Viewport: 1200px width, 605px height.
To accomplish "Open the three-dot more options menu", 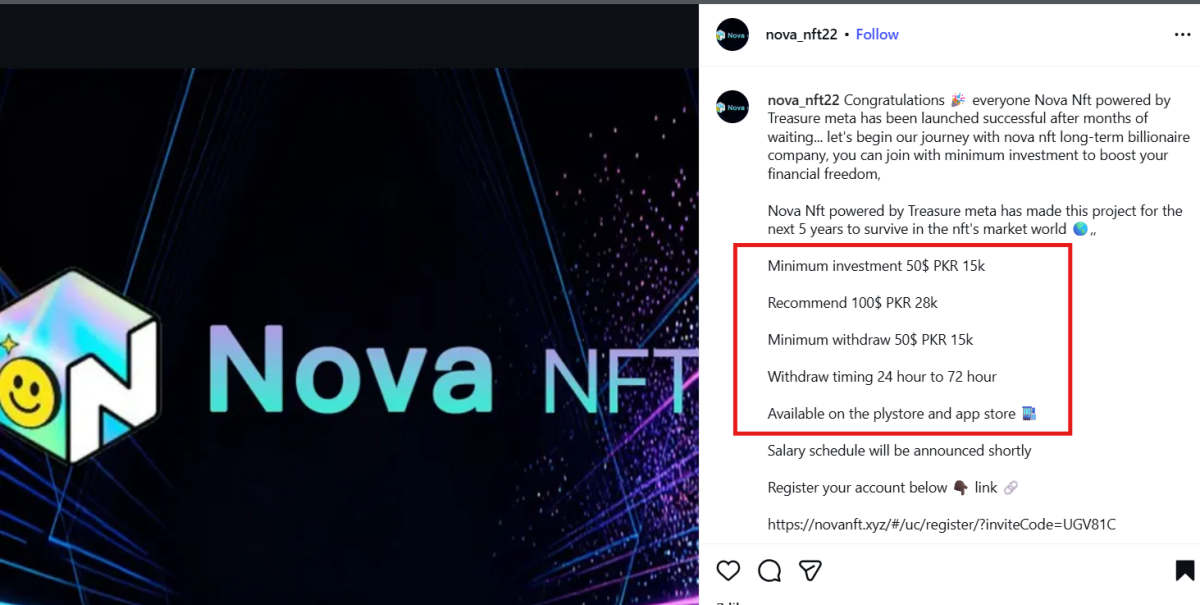I will click(x=1182, y=34).
